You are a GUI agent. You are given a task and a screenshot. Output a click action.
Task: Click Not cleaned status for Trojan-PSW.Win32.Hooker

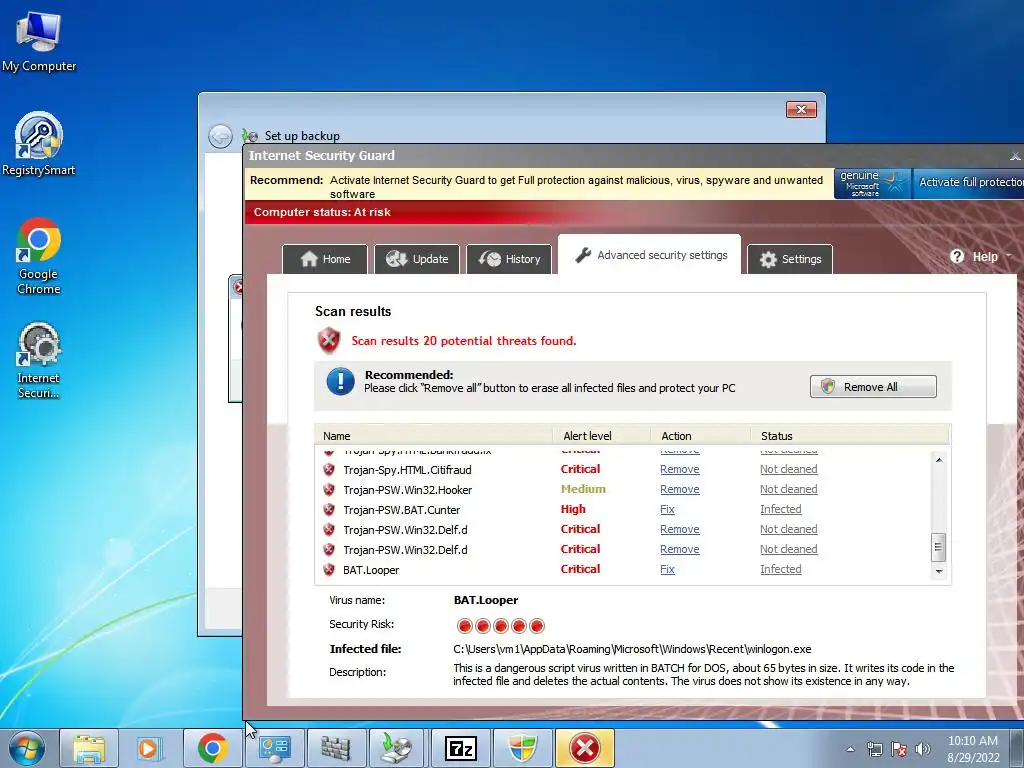click(788, 490)
